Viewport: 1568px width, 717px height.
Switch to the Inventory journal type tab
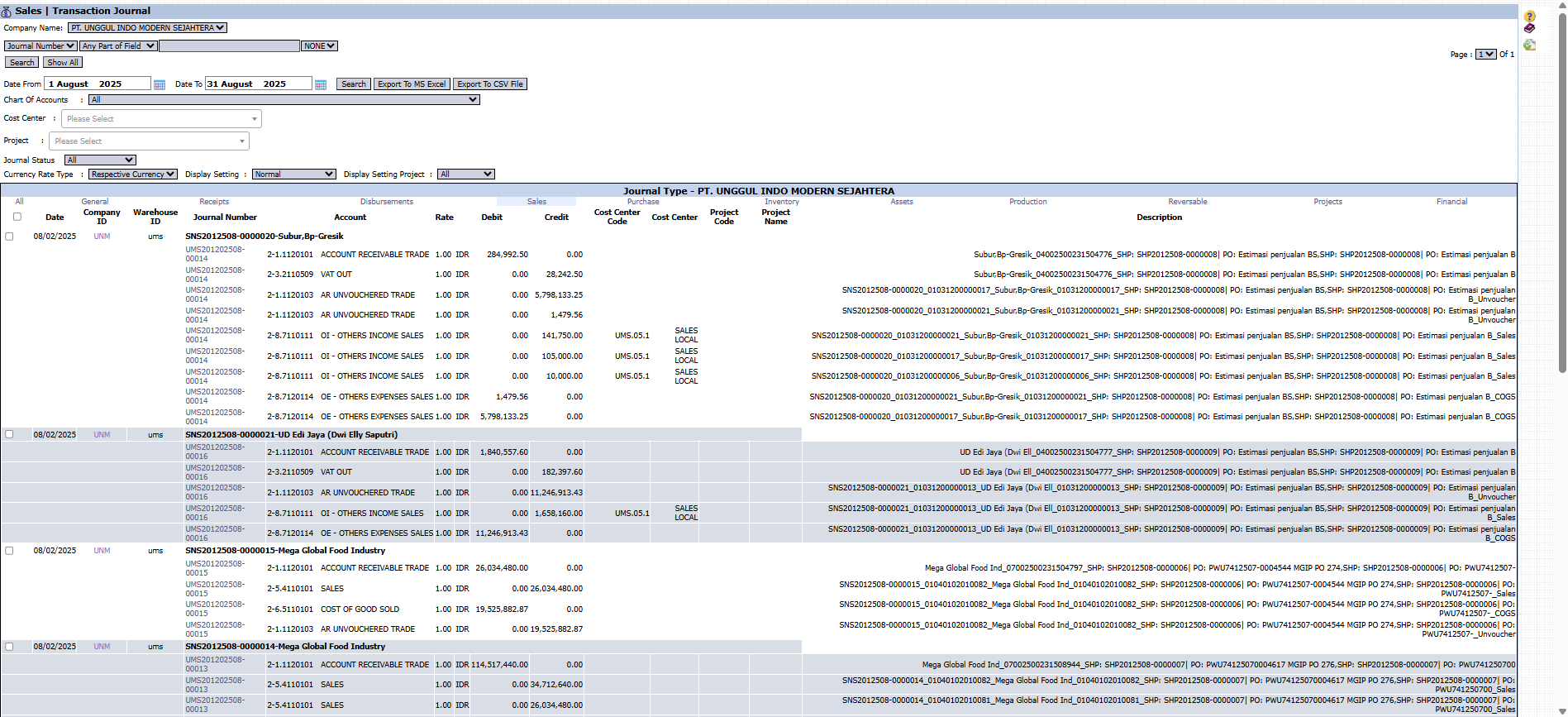point(782,202)
